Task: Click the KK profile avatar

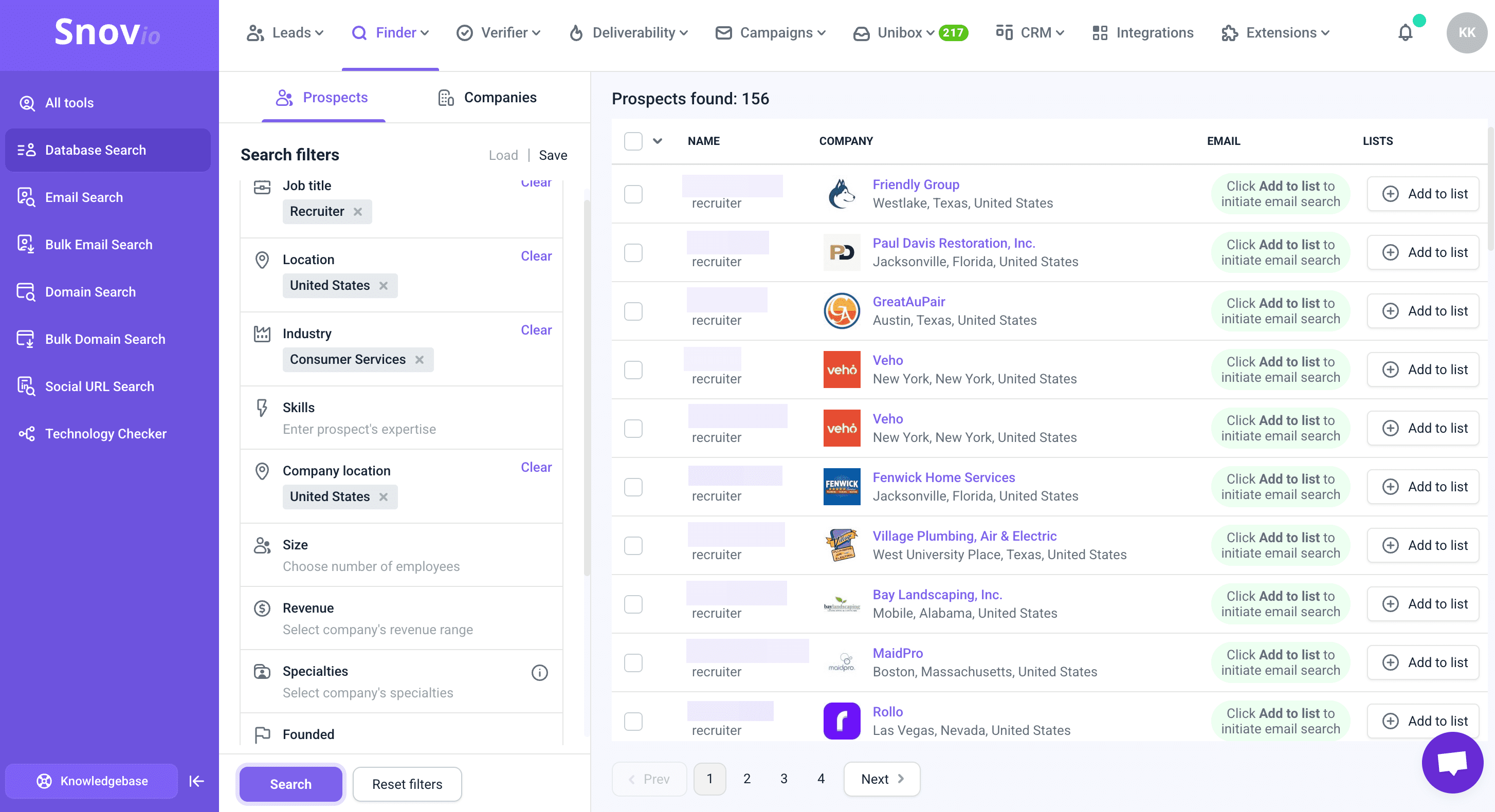Action: [x=1466, y=33]
